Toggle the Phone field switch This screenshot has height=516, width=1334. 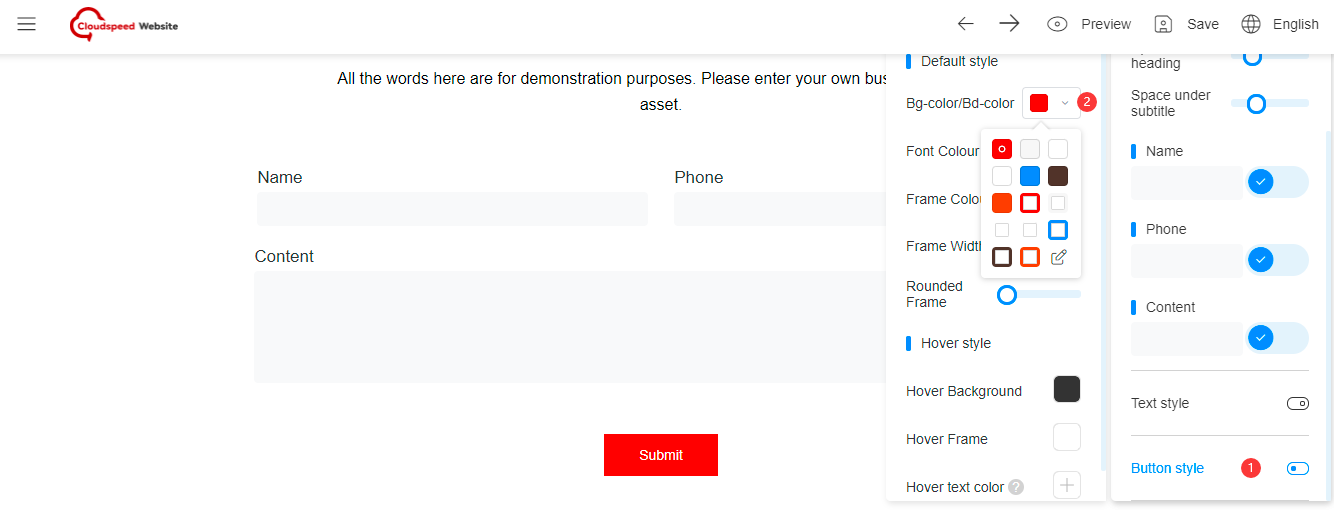coord(1277,260)
